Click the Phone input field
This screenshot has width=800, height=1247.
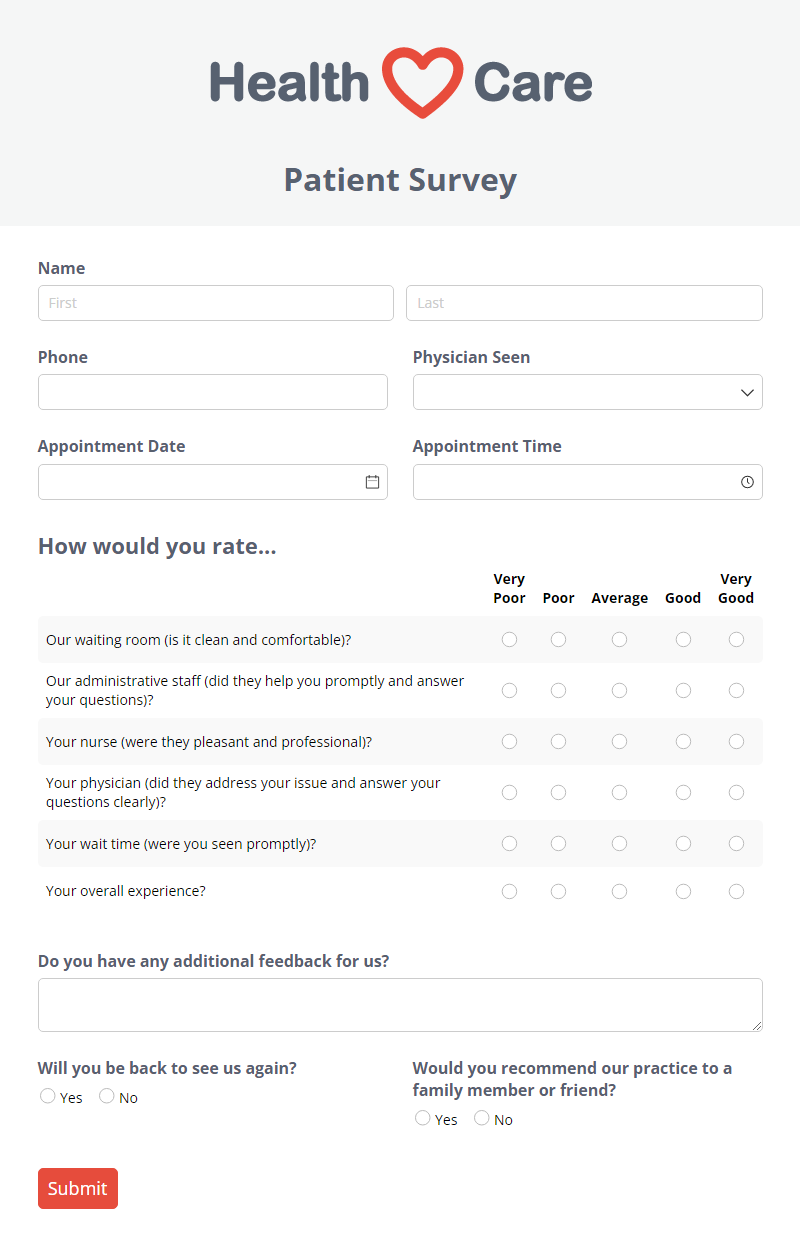pyautogui.click(x=213, y=392)
